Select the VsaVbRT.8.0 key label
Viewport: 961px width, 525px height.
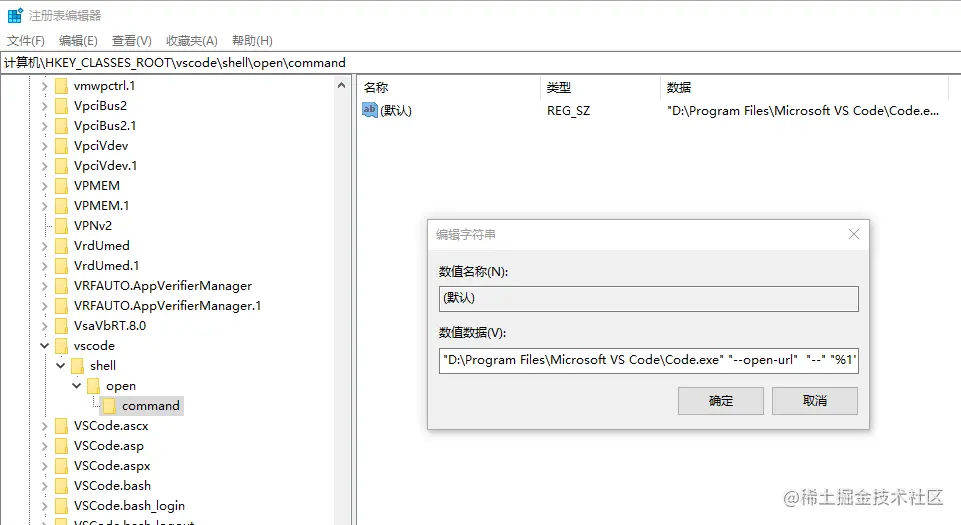tap(110, 326)
